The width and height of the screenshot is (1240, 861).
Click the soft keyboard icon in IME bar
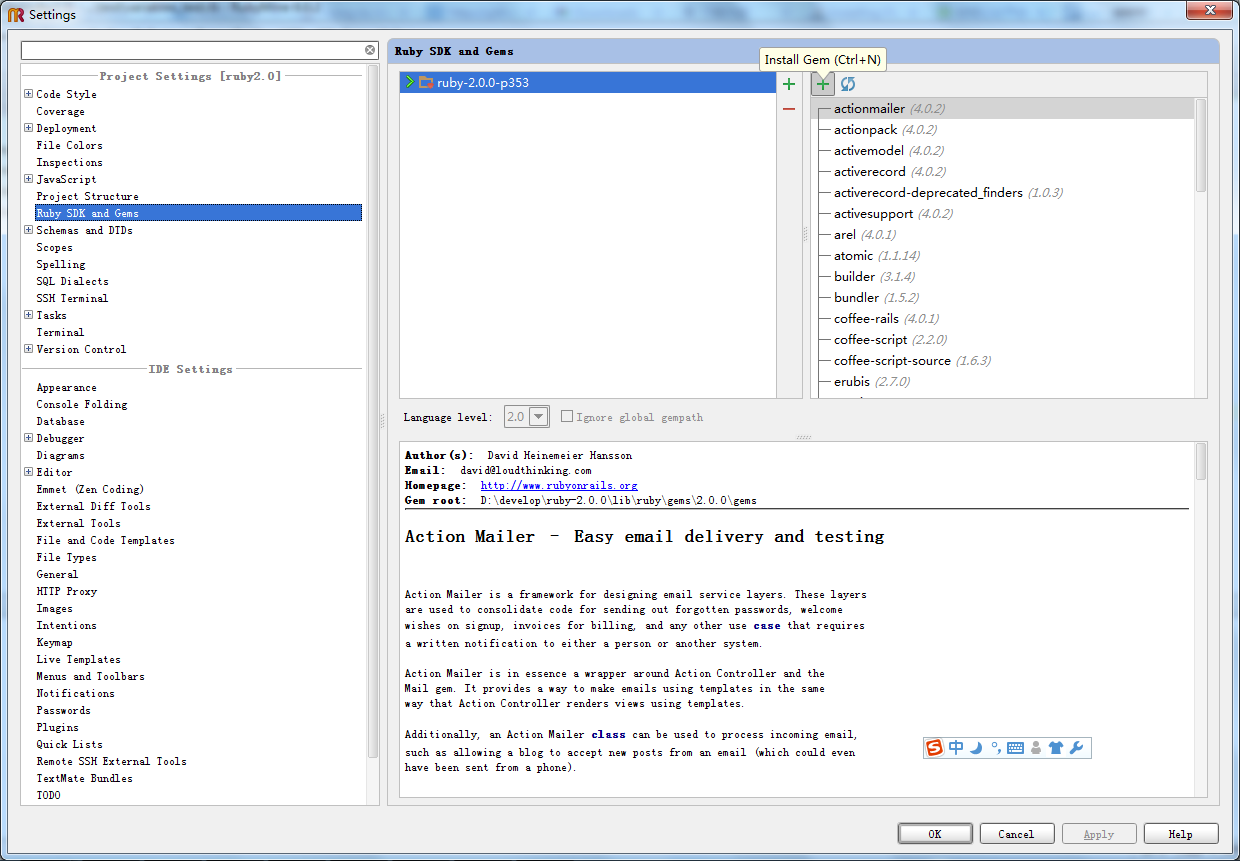tap(1015, 748)
